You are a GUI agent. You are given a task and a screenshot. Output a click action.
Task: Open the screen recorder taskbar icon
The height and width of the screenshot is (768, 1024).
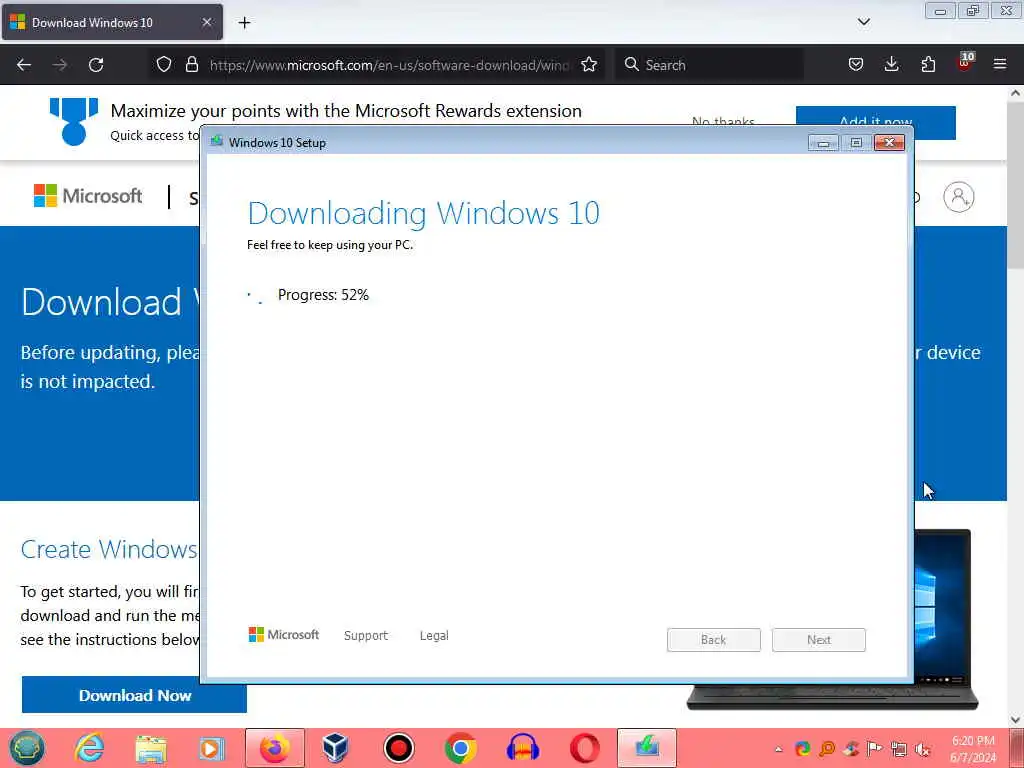(x=398, y=748)
